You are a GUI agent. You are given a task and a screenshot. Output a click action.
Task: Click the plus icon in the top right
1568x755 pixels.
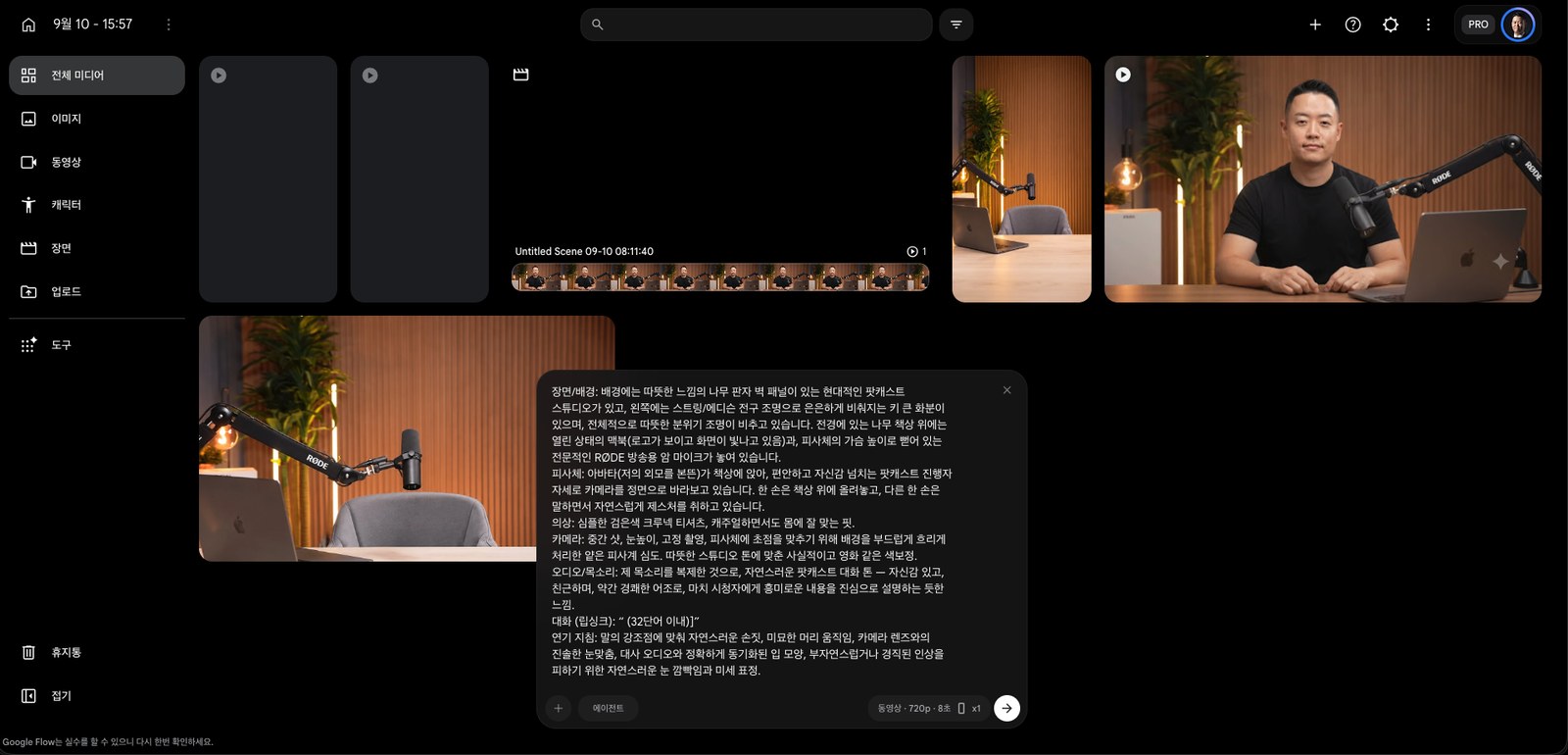[1315, 25]
